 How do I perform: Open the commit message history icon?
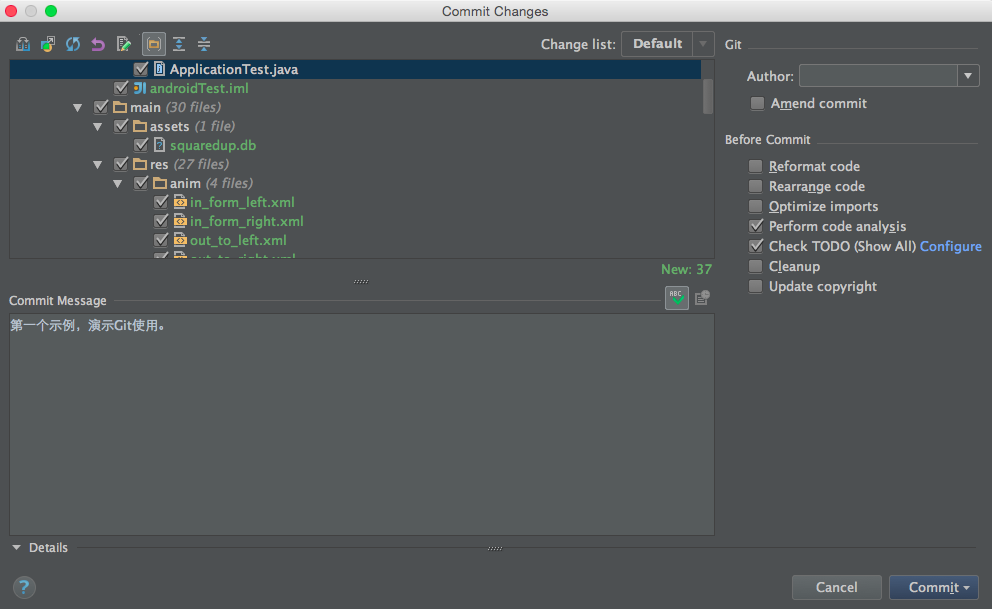702,297
